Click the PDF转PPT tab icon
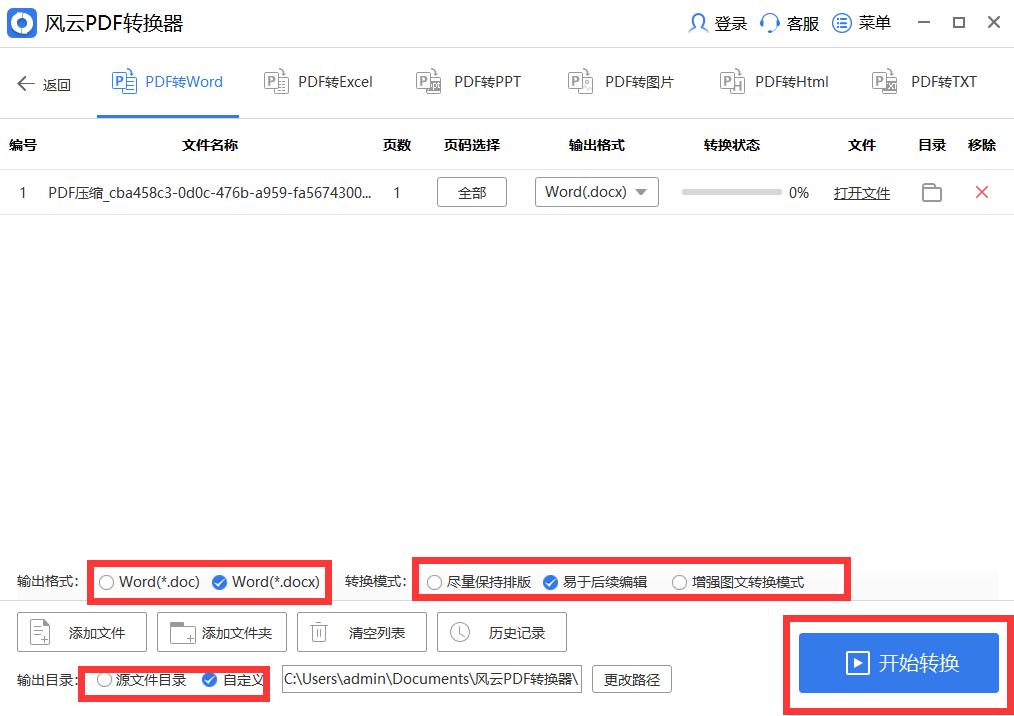The width and height of the screenshot is (1014, 716). click(428, 81)
